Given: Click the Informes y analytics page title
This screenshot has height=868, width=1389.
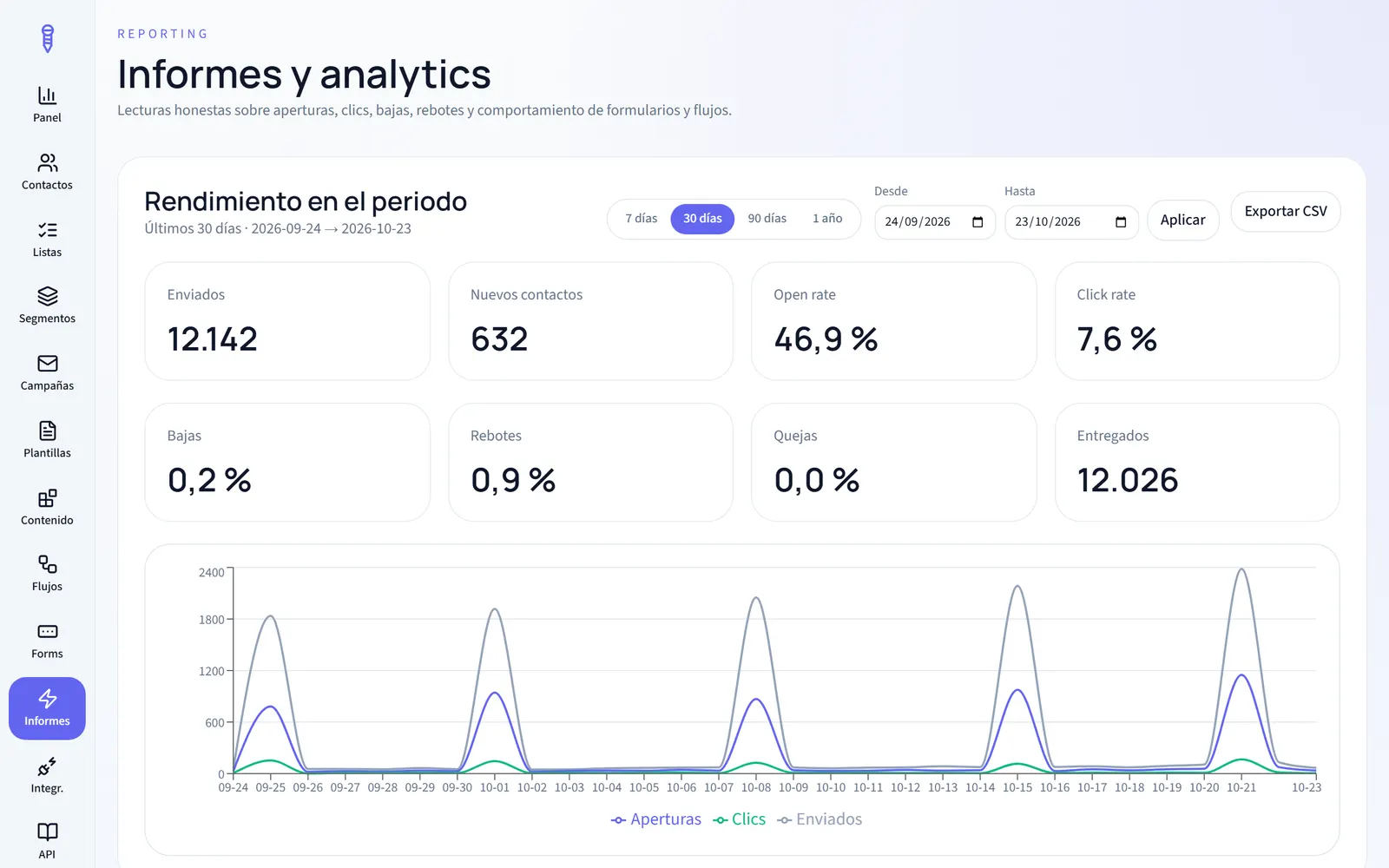Looking at the screenshot, I should click(x=304, y=75).
